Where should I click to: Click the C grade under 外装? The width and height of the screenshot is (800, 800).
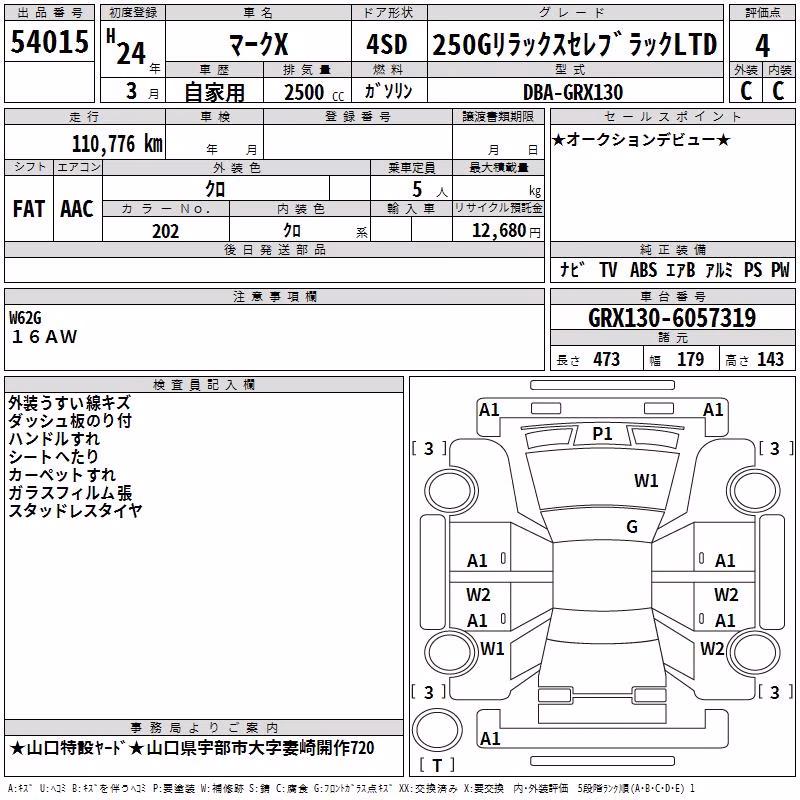[x=746, y=91]
